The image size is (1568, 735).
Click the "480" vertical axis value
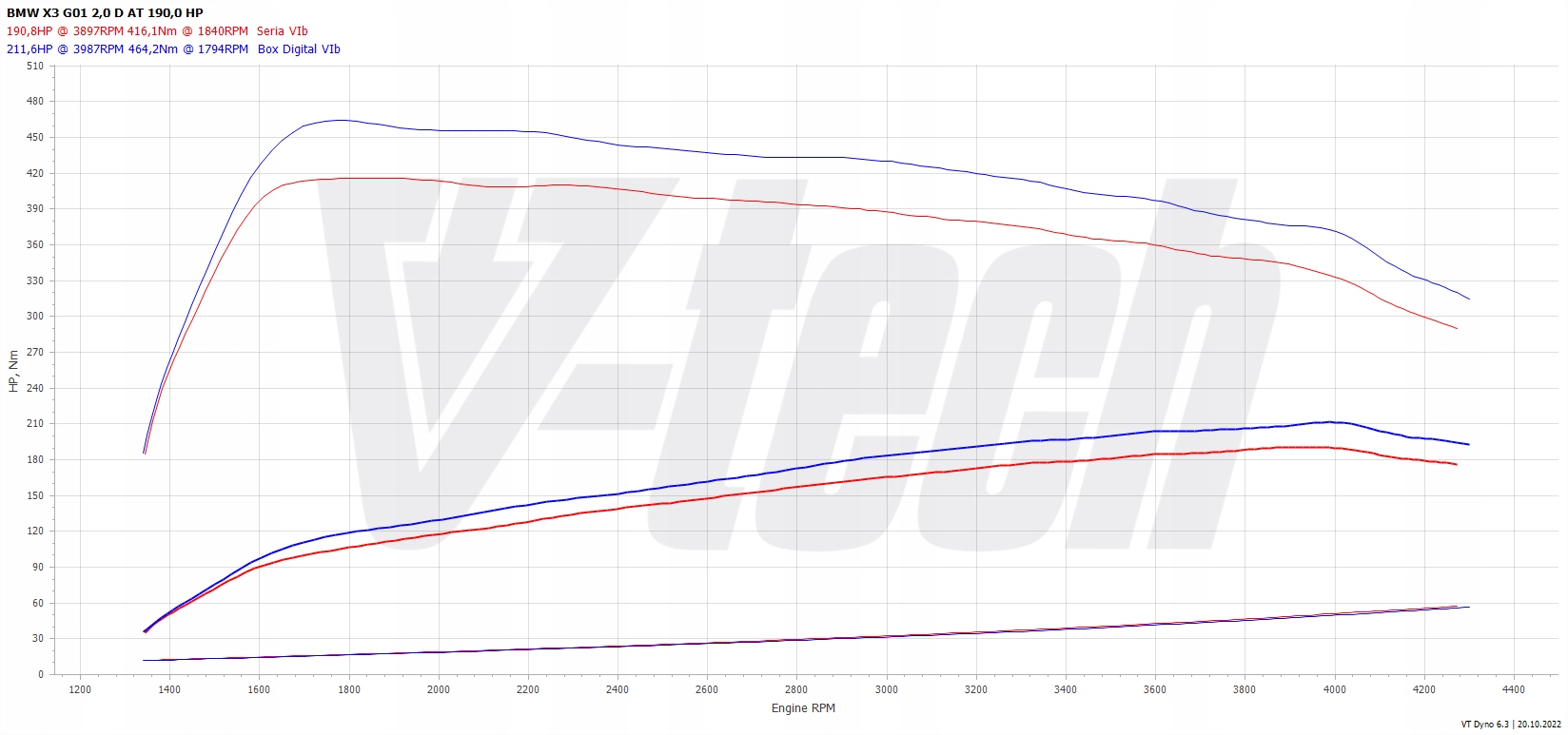click(x=35, y=101)
